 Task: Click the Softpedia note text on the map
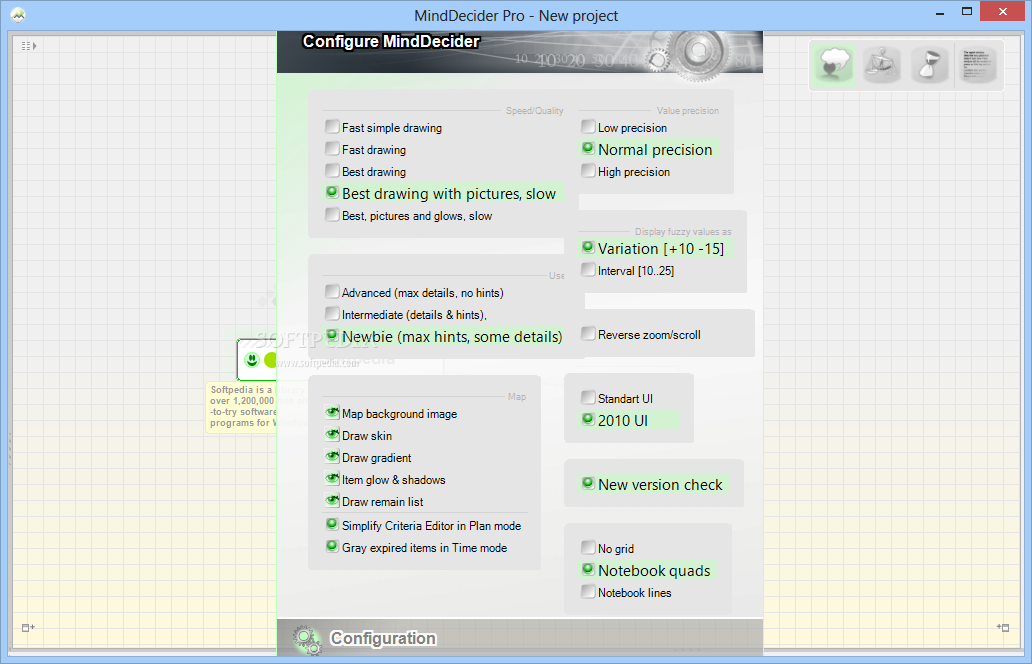pyautogui.click(x=242, y=406)
